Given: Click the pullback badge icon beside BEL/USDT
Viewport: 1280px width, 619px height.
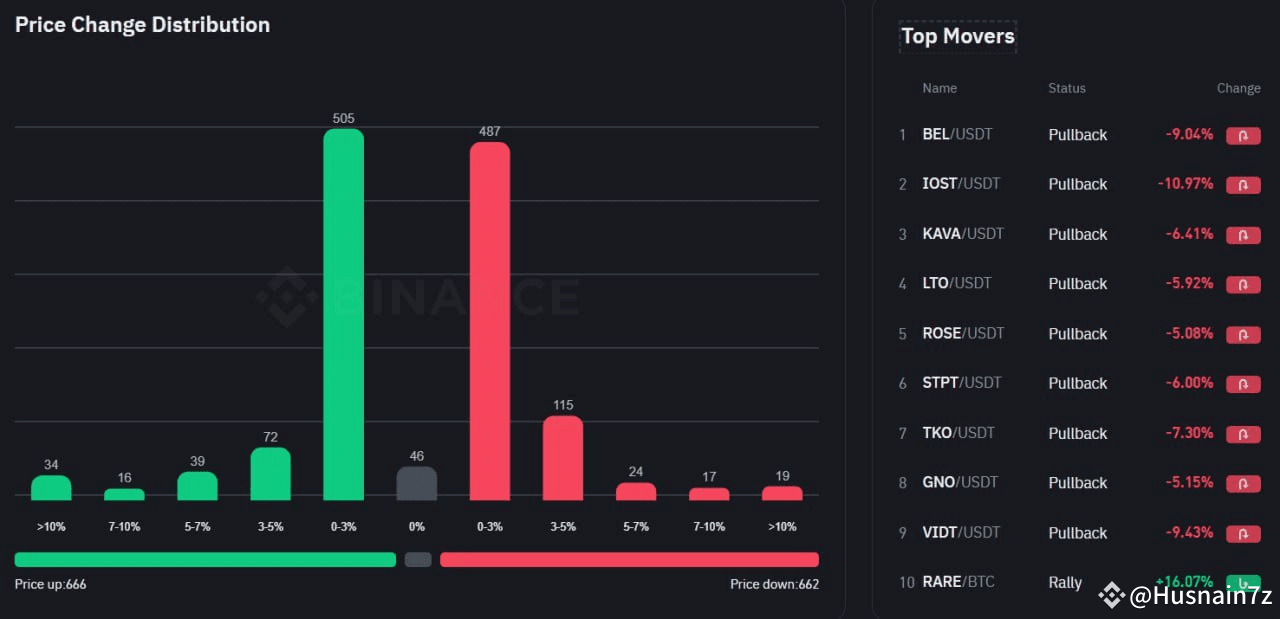Looking at the screenshot, I should pyautogui.click(x=1243, y=135).
